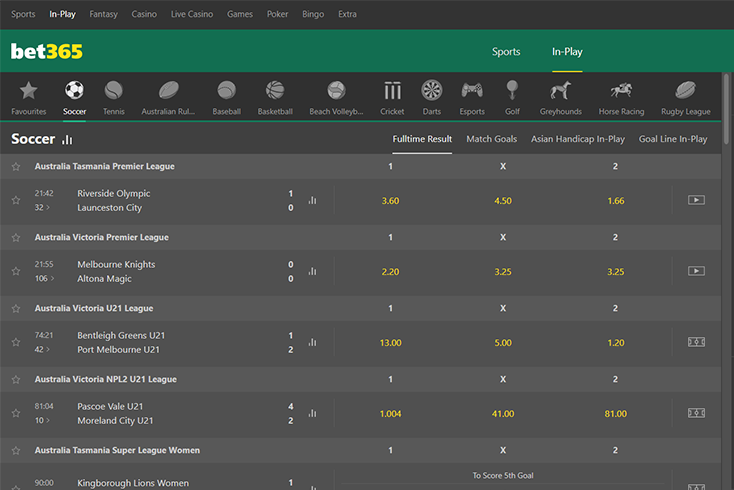Select the Golf icon
Image resolution: width=734 pixels, height=490 pixels.
512,90
